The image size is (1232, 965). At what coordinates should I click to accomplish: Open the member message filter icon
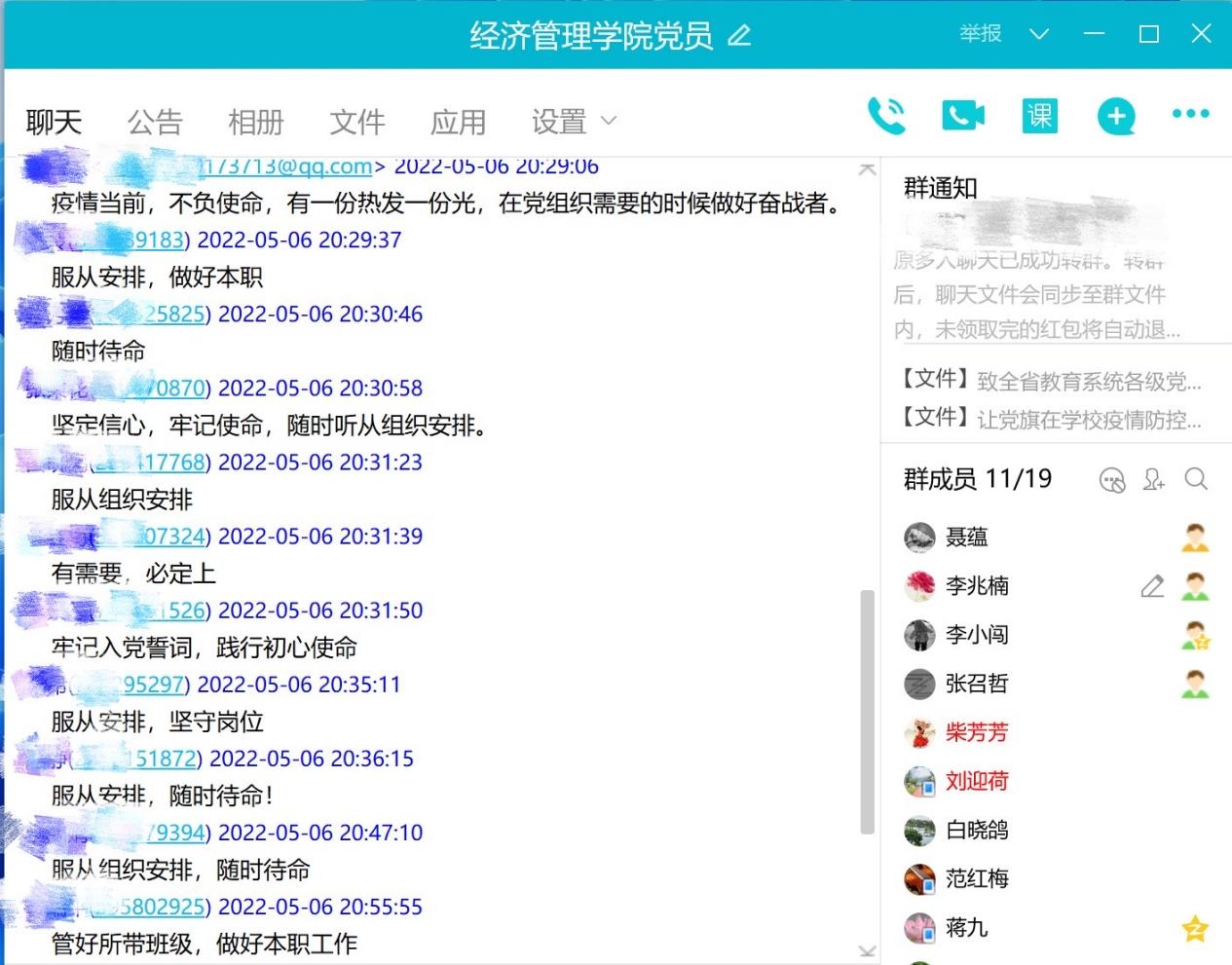(x=1111, y=480)
